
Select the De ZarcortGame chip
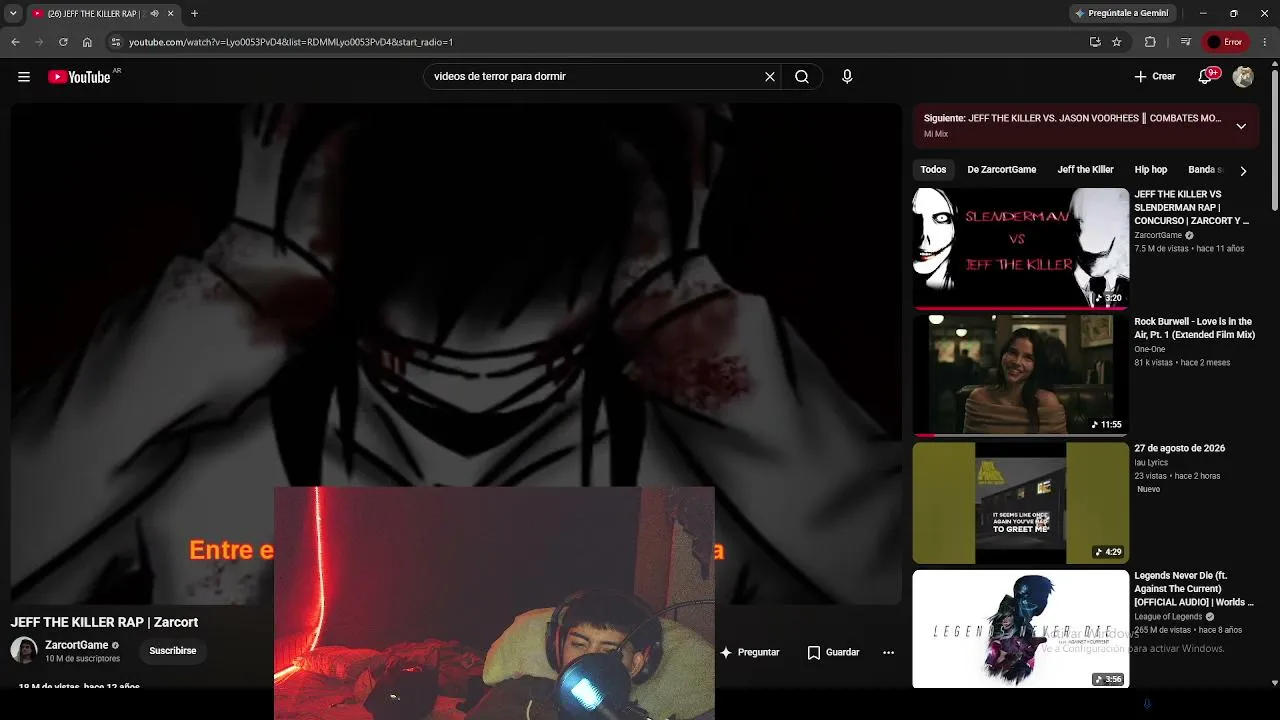click(1001, 170)
